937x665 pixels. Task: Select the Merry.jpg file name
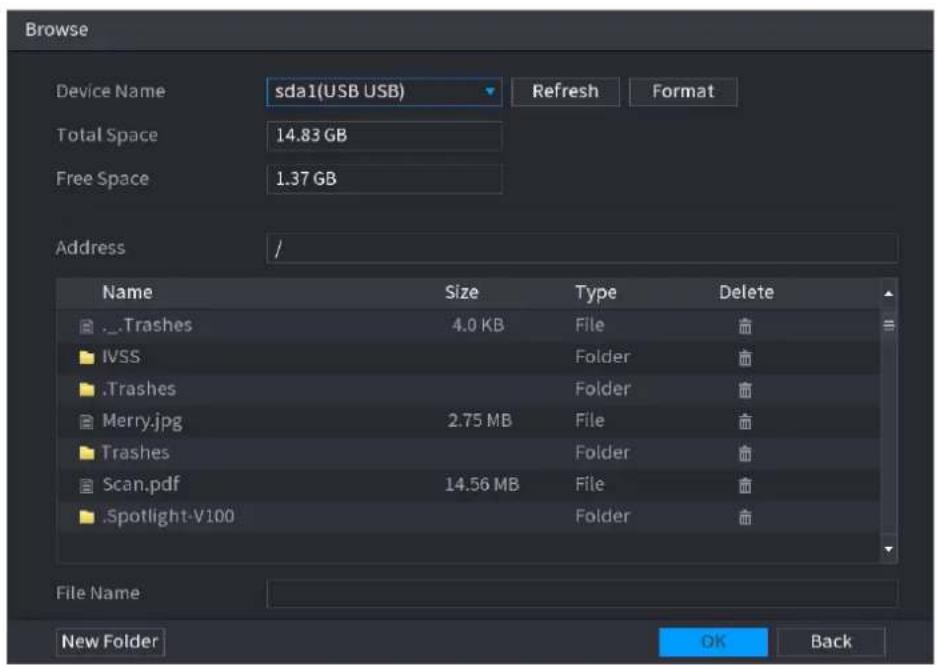click(142, 421)
